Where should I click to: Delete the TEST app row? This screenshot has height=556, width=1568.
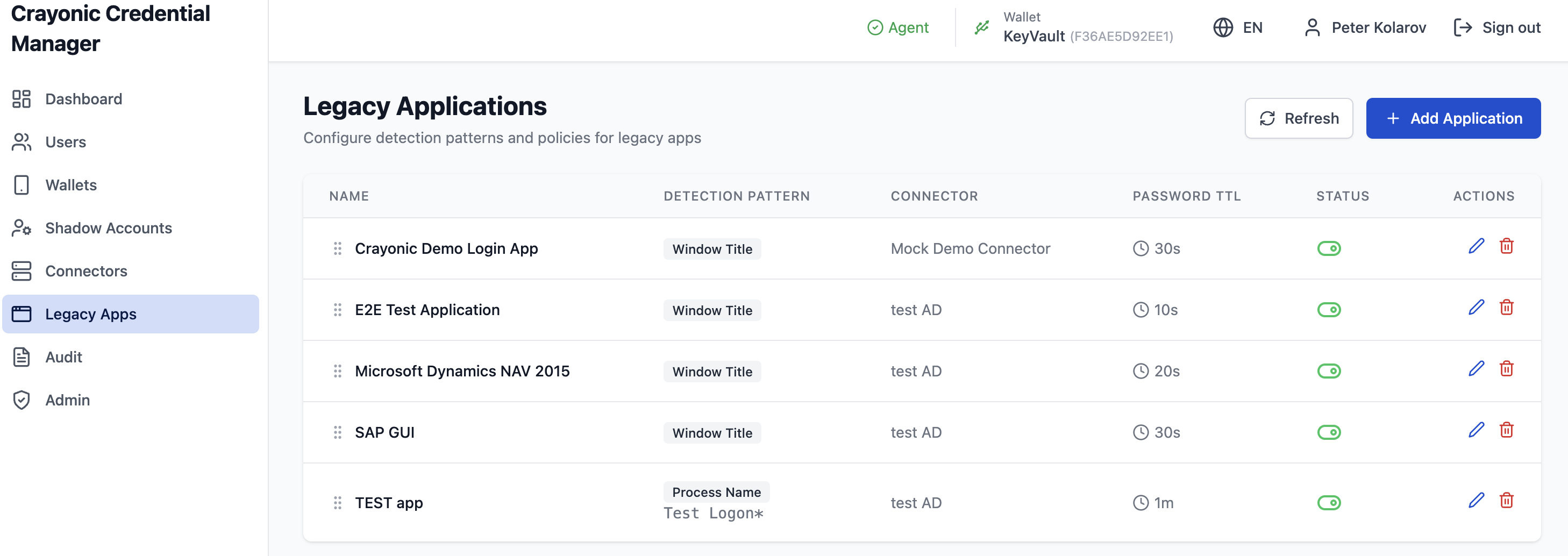(1506, 501)
